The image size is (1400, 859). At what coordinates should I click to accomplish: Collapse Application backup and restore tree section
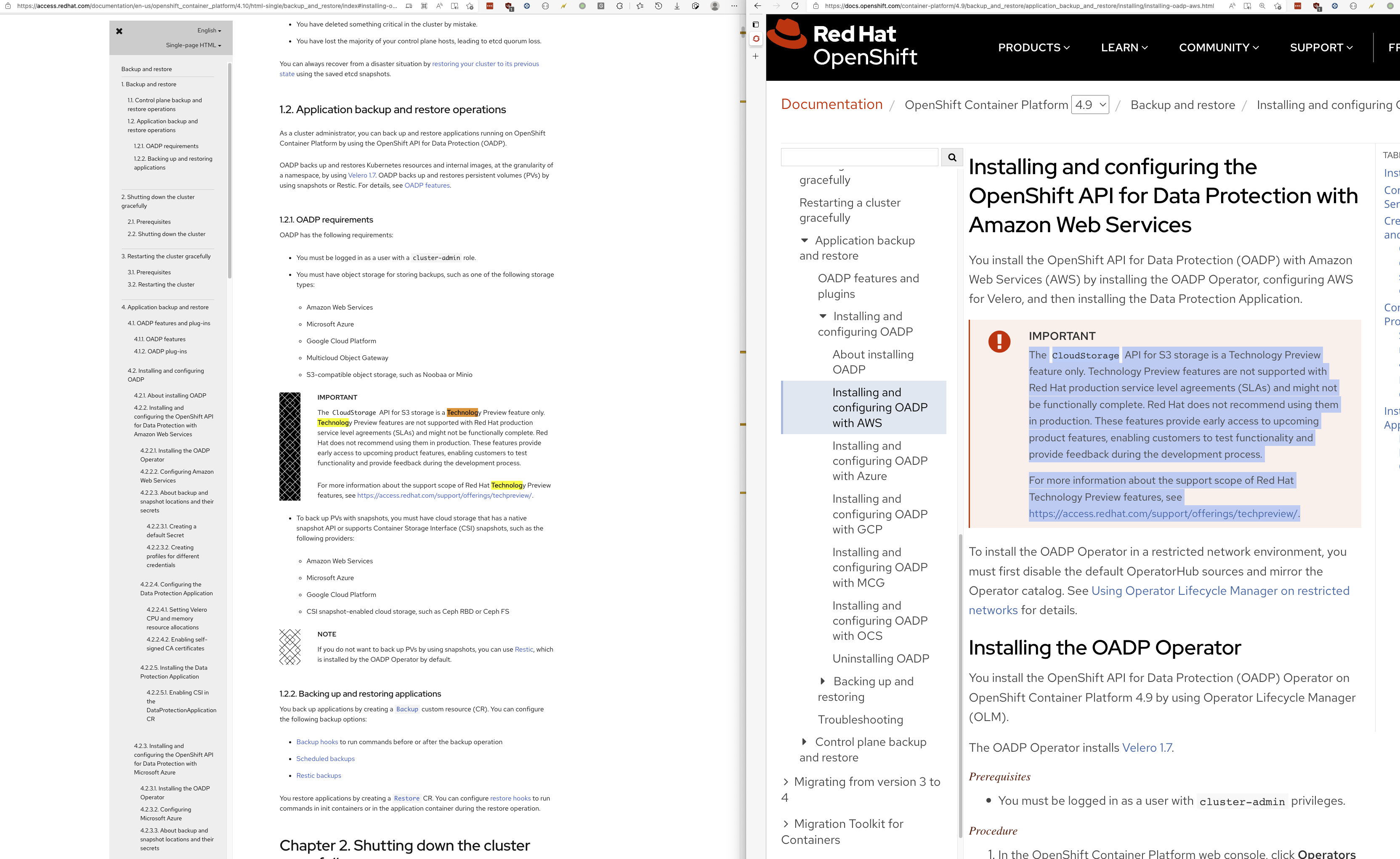click(805, 240)
